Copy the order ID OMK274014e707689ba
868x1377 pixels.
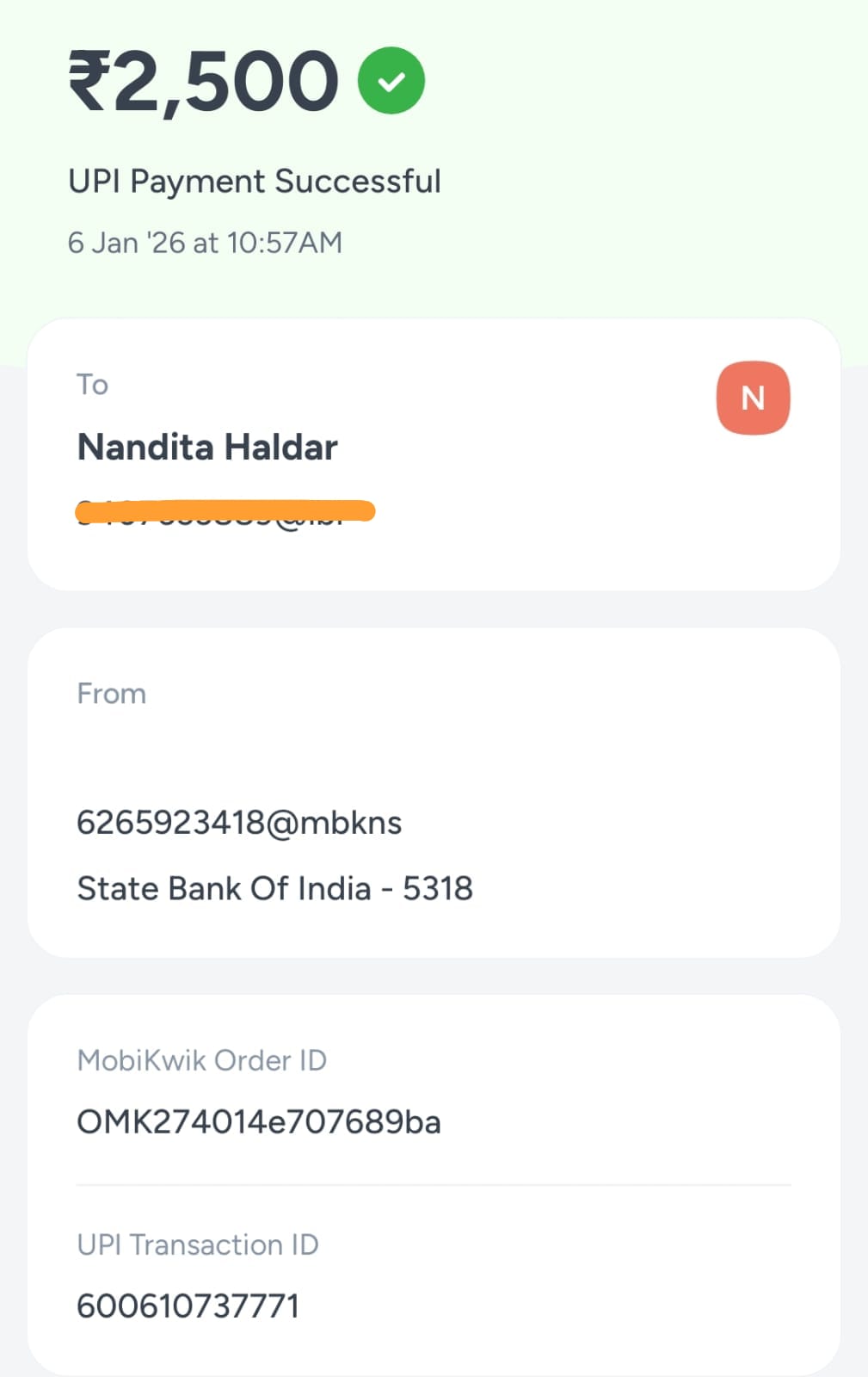pyautogui.click(x=259, y=1122)
